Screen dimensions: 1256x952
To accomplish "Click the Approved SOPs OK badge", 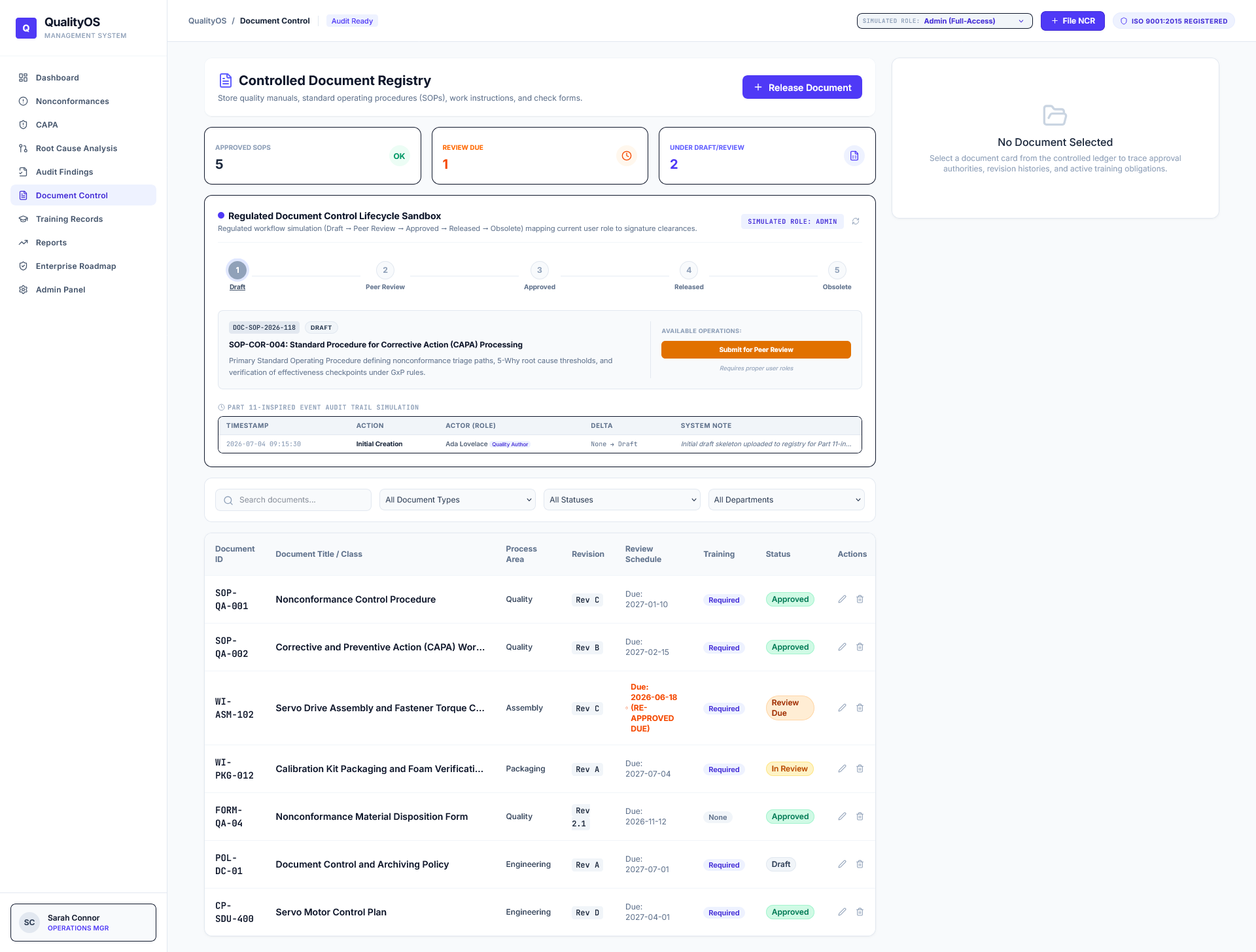I will click(399, 156).
